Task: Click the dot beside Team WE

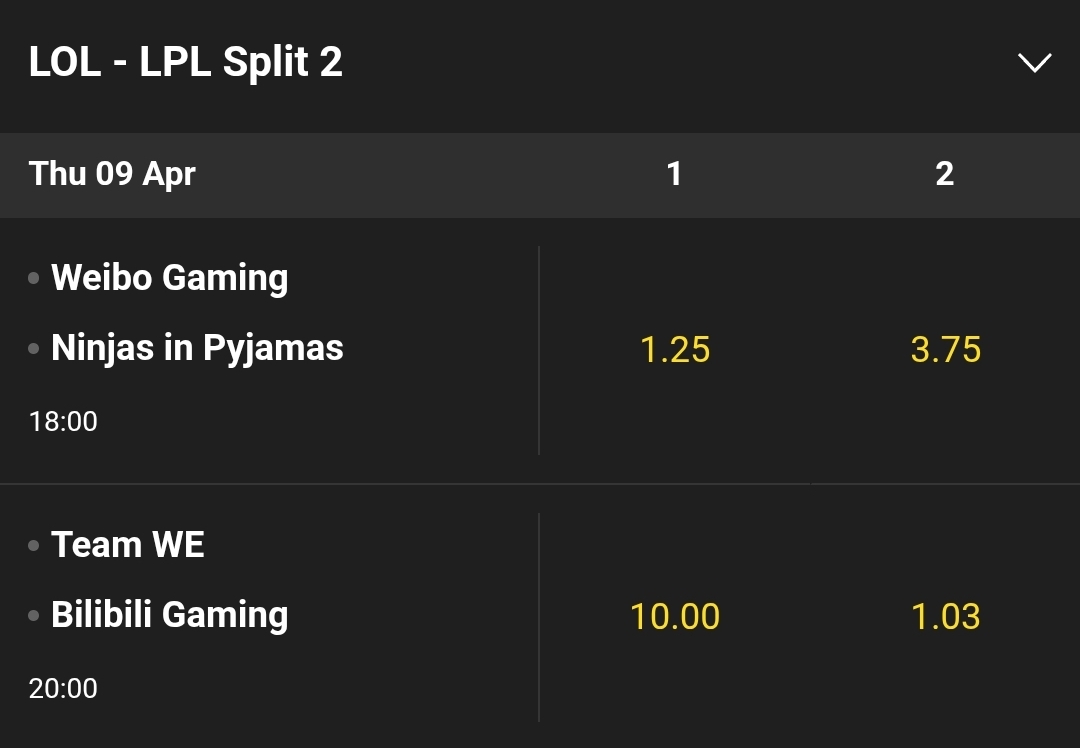Action: (x=34, y=546)
